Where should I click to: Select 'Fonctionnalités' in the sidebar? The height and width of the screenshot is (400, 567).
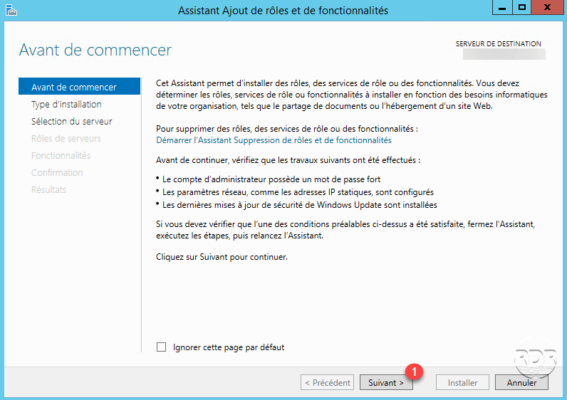point(61,156)
